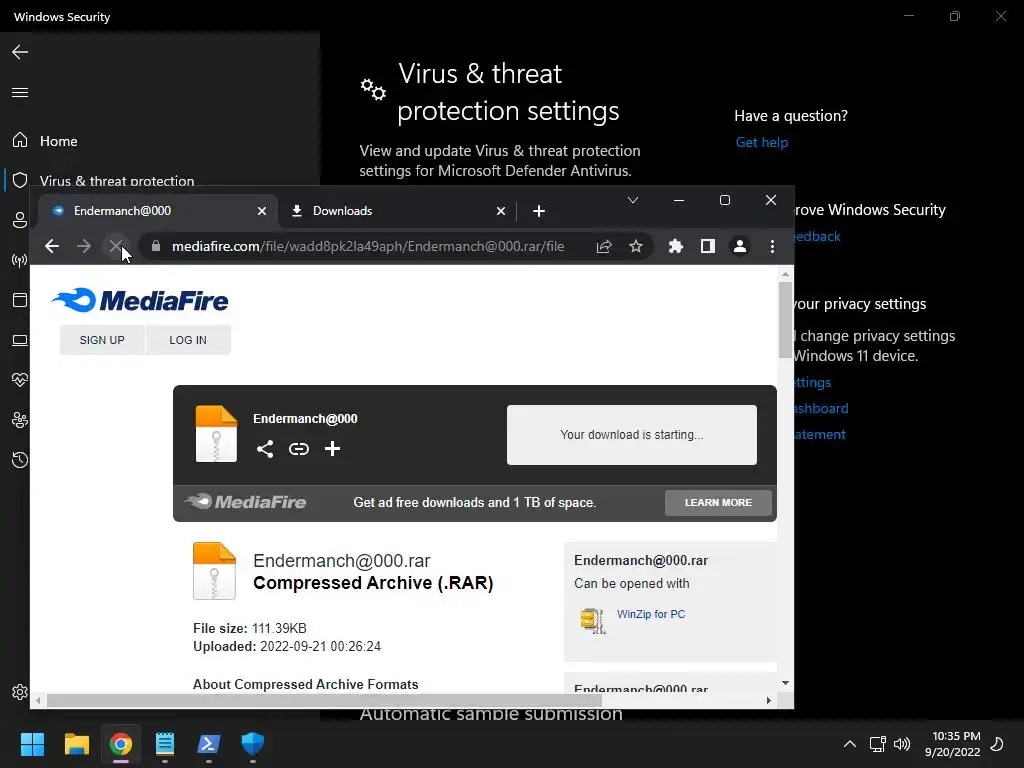This screenshot has height=768, width=1024.
Task: Toggle Chrome side panel
Action: pyautogui.click(x=708, y=246)
